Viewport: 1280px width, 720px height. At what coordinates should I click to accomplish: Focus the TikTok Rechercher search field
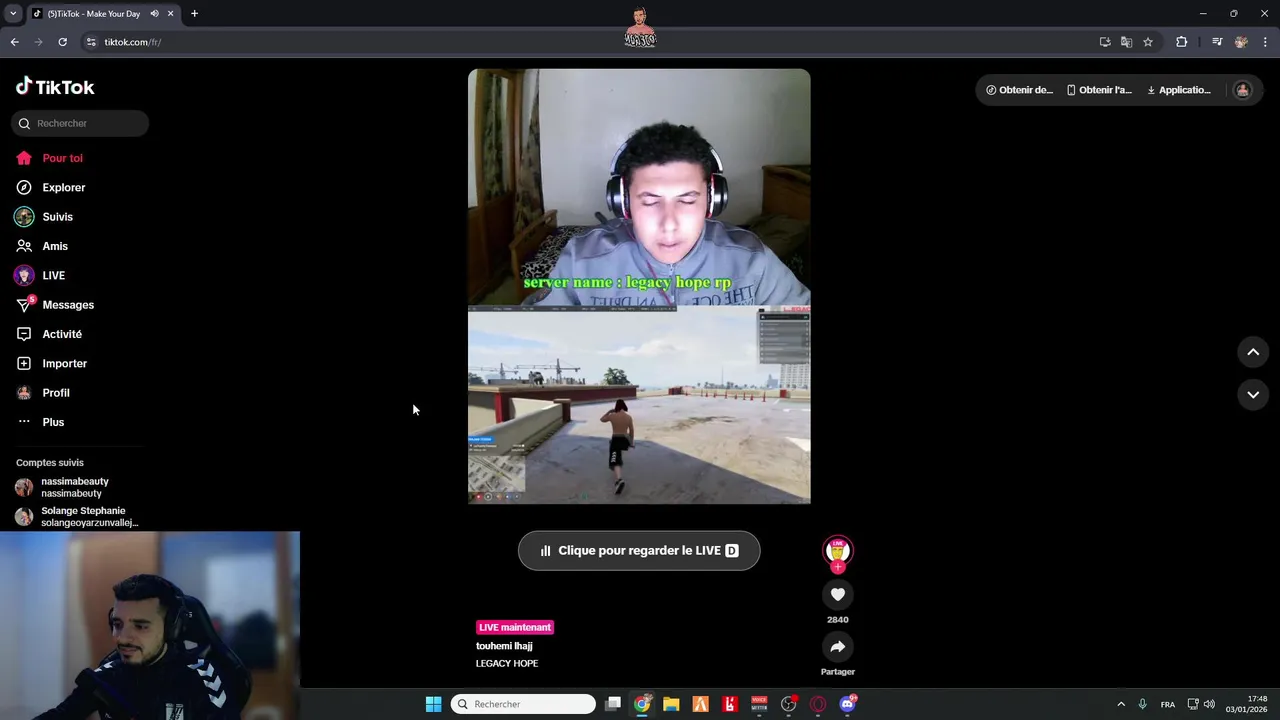(x=80, y=123)
